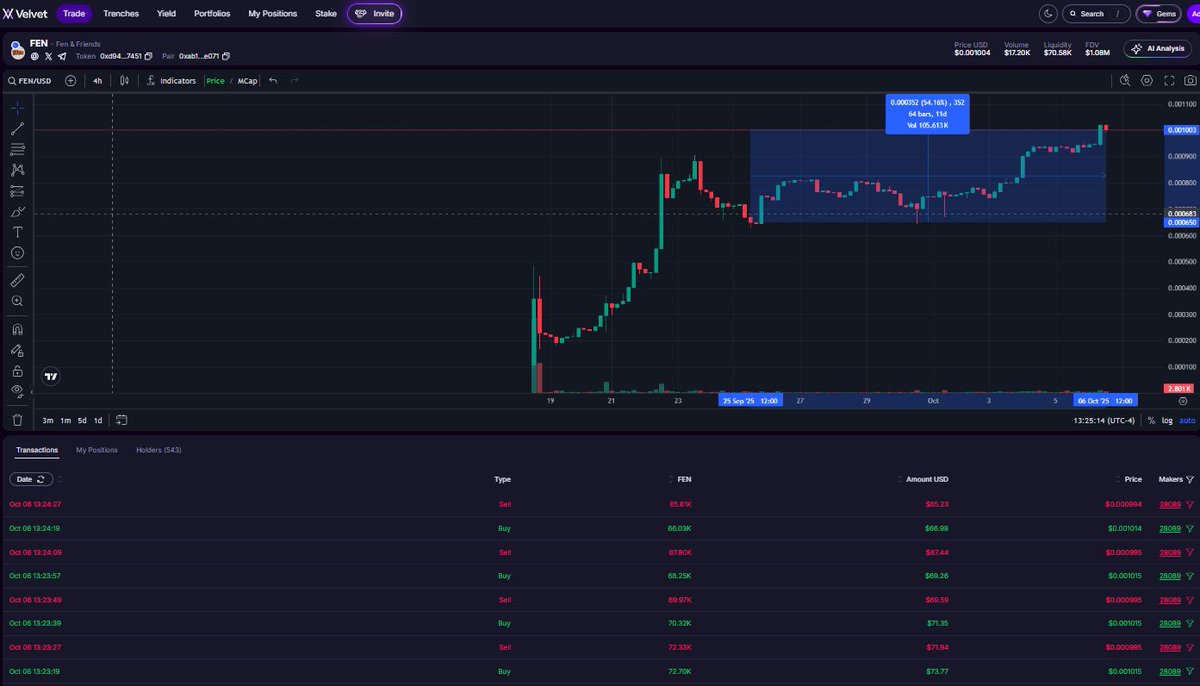
Task: Enter fullscreen chart mode
Action: tap(1169, 81)
